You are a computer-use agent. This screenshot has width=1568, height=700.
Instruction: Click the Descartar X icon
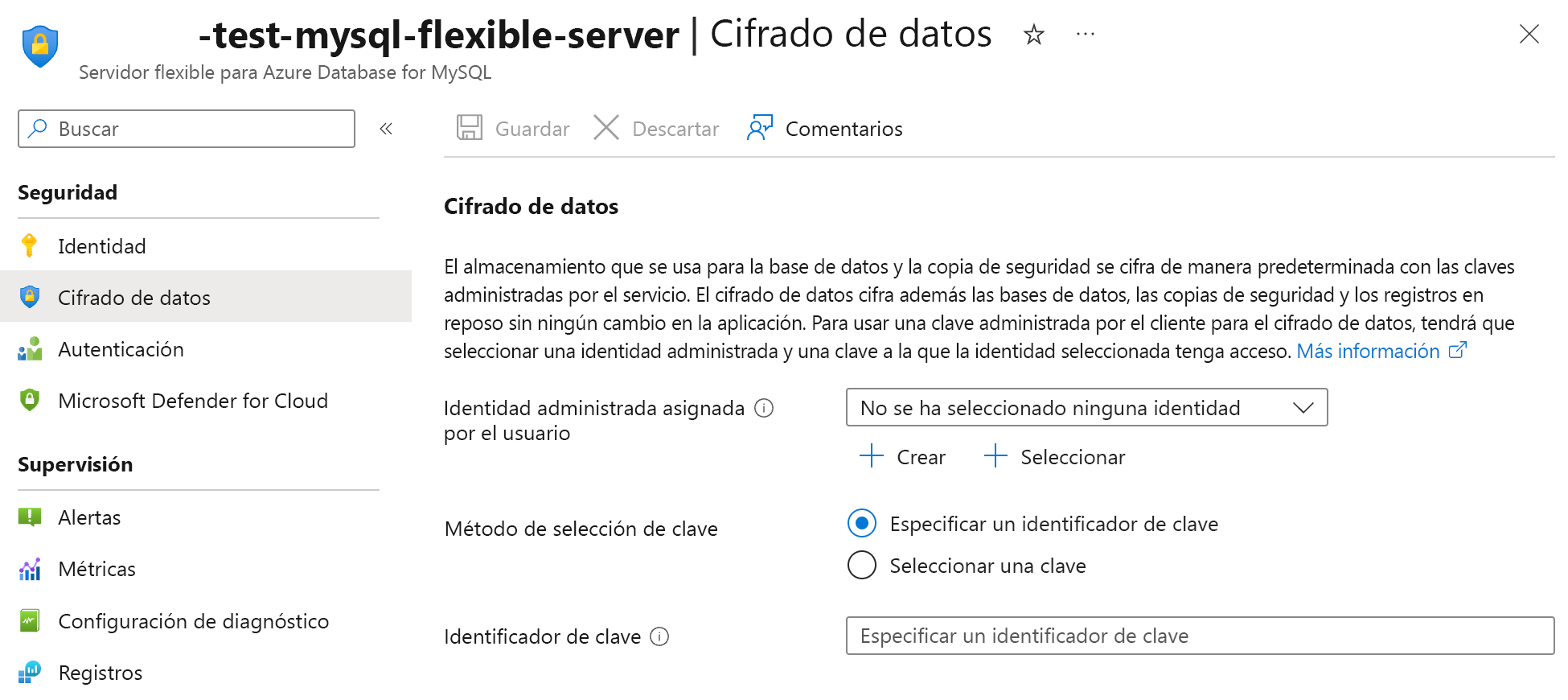click(x=606, y=128)
